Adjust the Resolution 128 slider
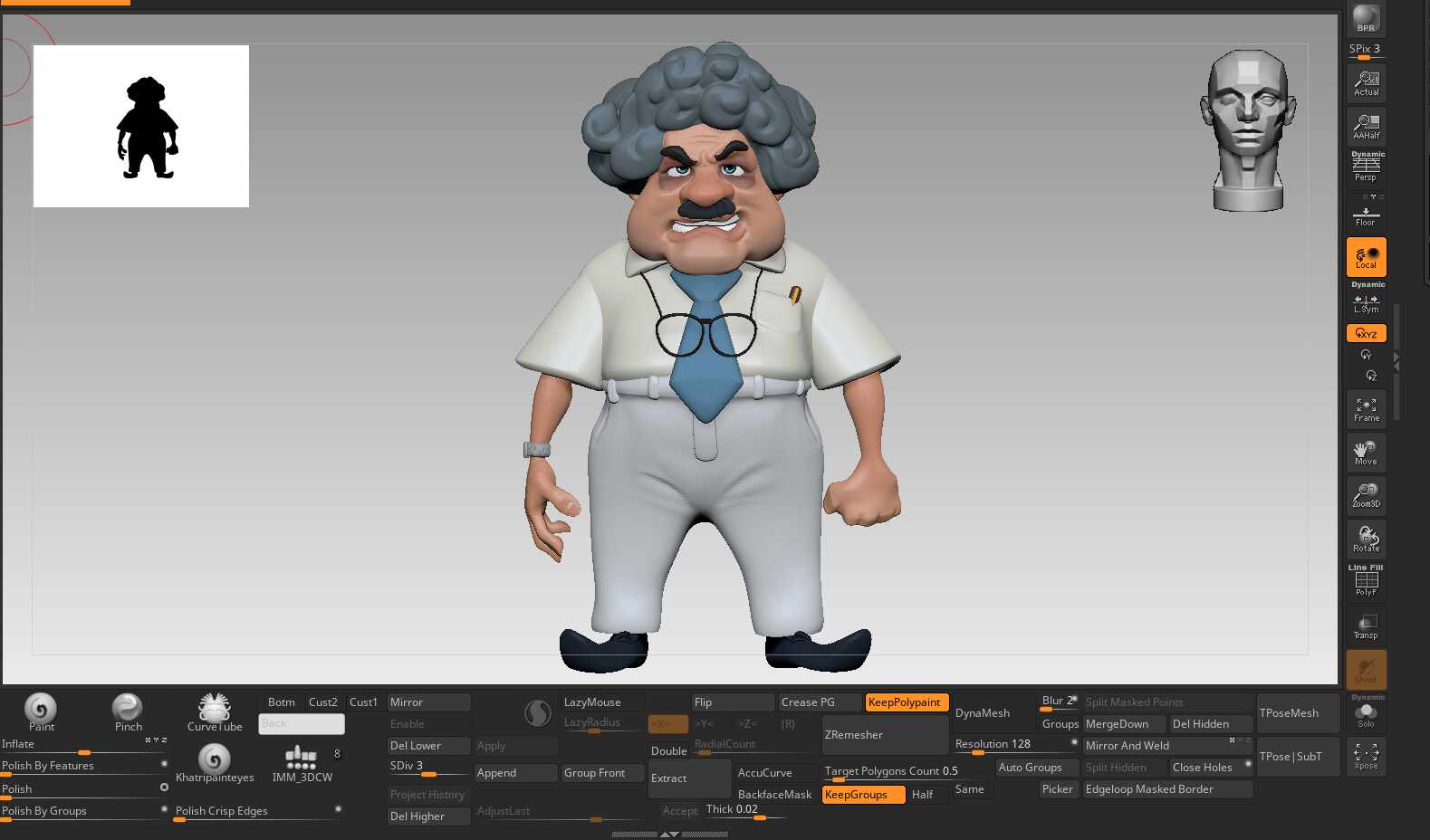The width and height of the screenshot is (1430, 840). click(1015, 746)
